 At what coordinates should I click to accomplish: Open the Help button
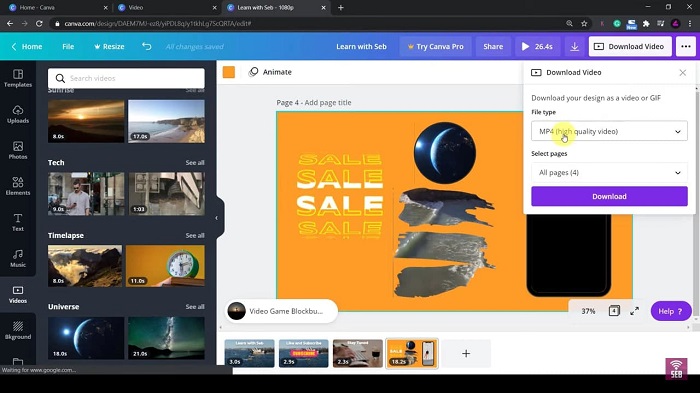pos(671,311)
